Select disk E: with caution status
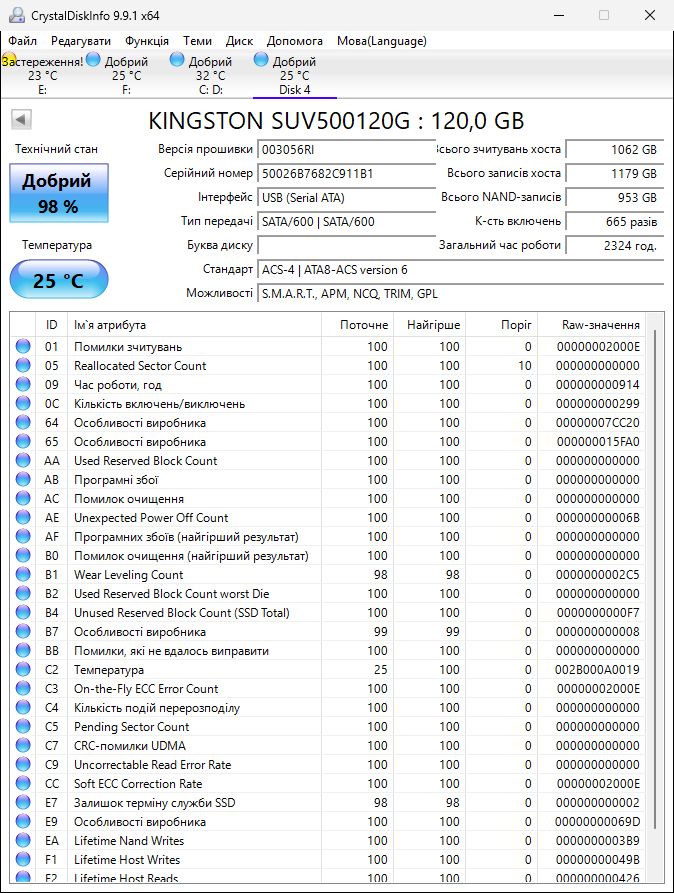 pos(42,75)
